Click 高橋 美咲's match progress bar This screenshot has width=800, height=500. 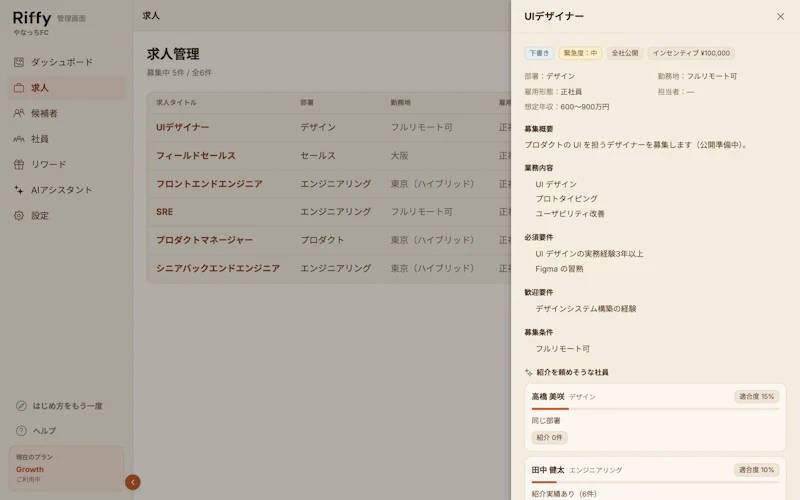click(655, 409)
